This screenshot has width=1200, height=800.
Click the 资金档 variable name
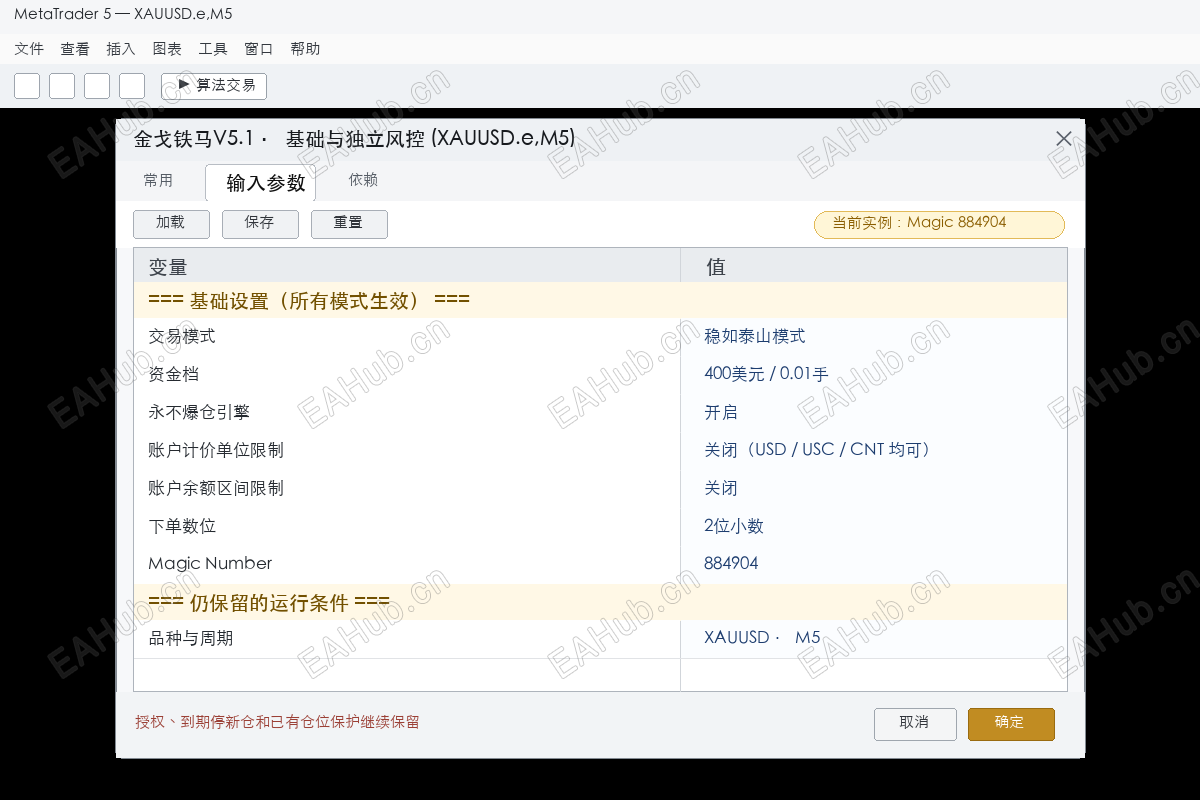pyautogui.click(x=173, y=375)
